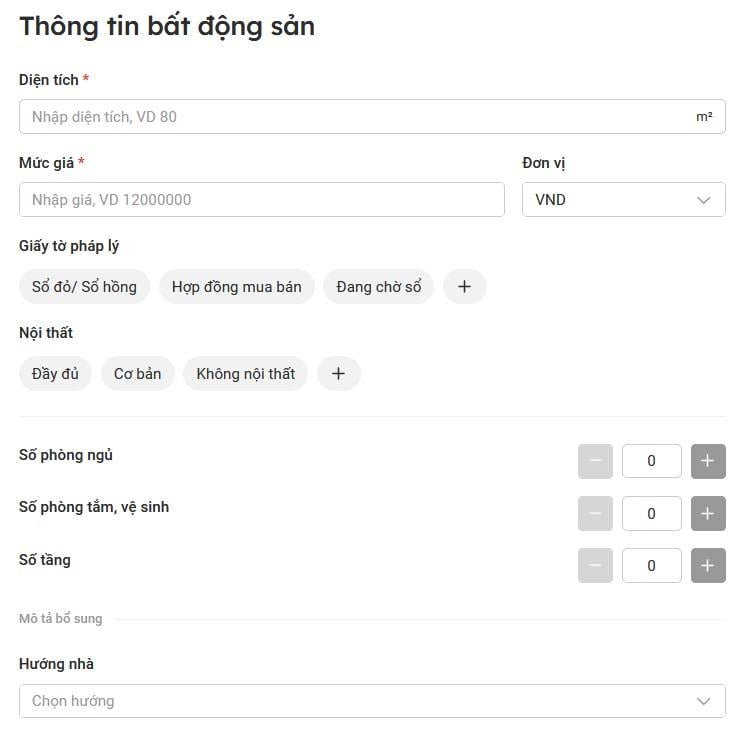This screenshot has width=750, height=737.
Task: Choose Không nội thất option
Action: pos(245,374)
